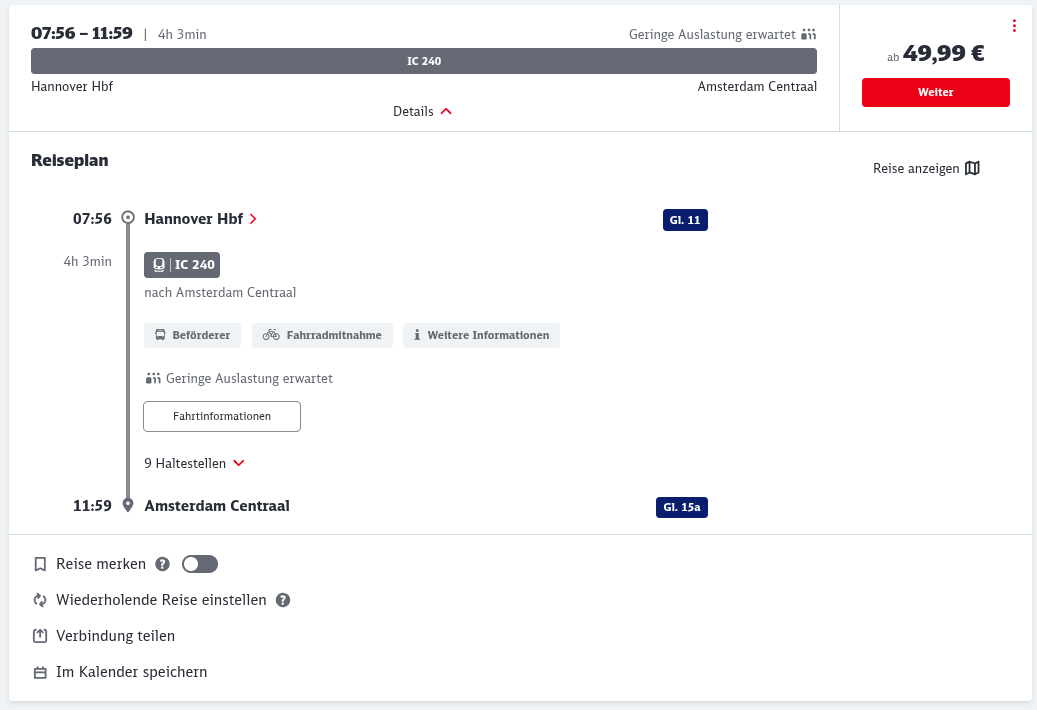
Task: Open the three-dot options menu
Action: (x=1014, y=26)
